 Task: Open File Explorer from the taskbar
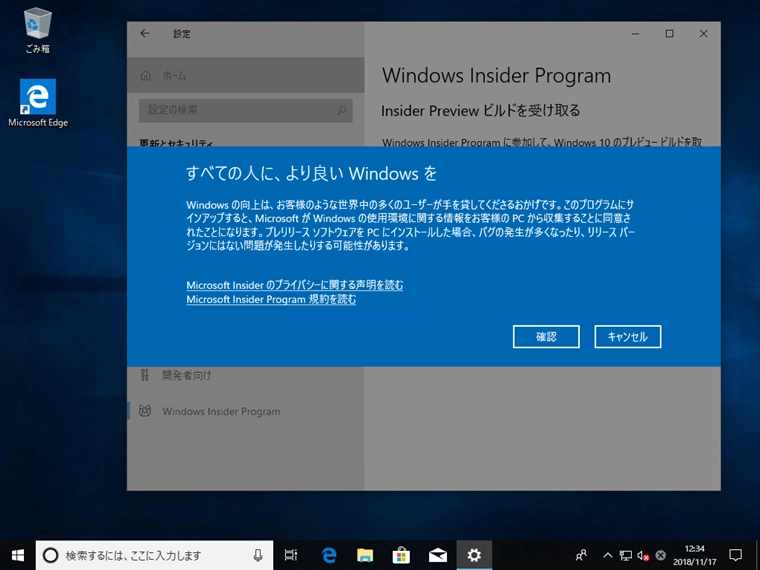tap(365, 555)
